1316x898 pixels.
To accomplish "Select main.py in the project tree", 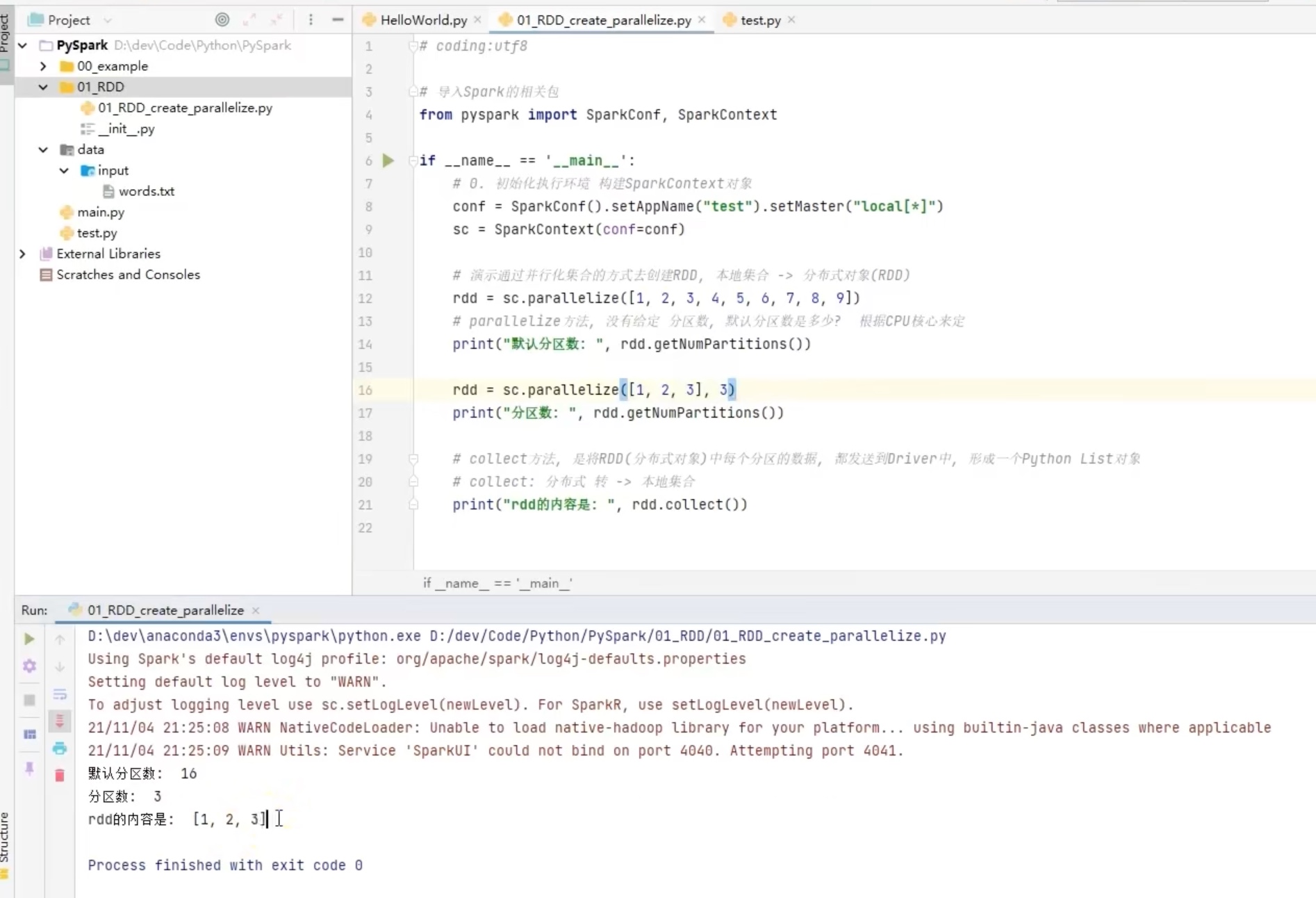I will pos(92,212).
